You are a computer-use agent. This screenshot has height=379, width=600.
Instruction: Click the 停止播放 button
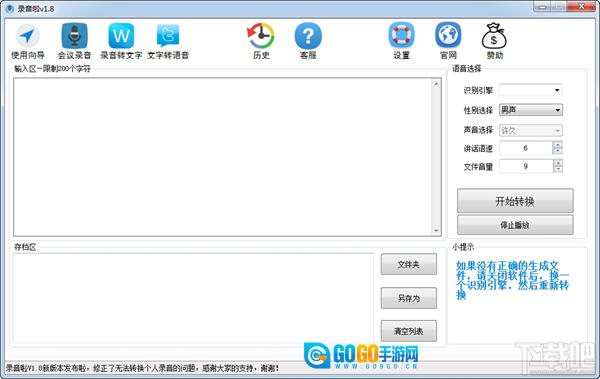[515, 225]
